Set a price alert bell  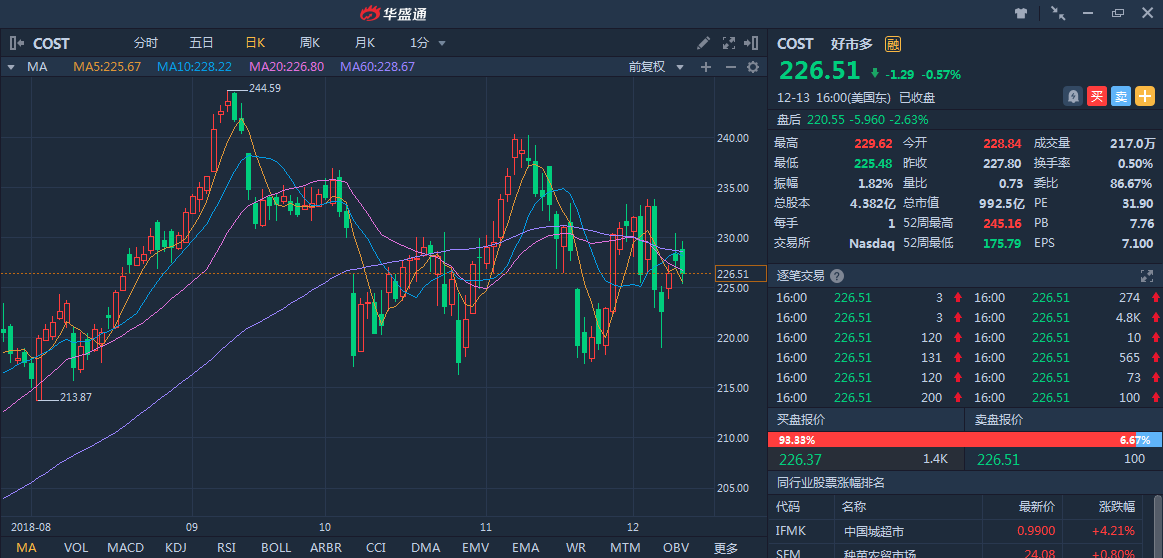pyautogui.click(x=1073, y=97)
